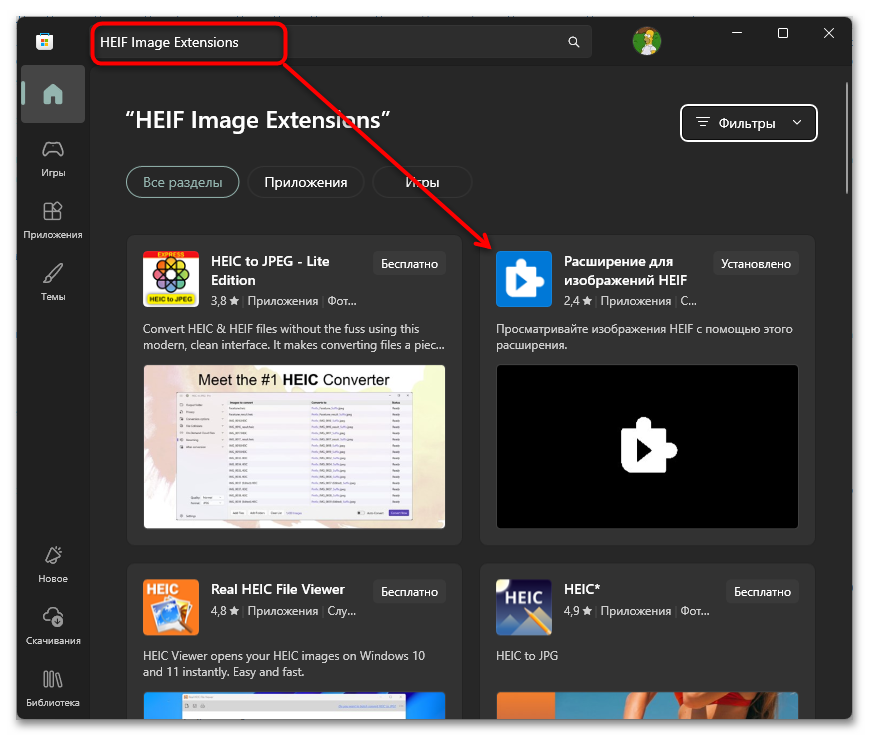Screen dimensions: 869x736
Task: Open the Home section in the sidebar
Action: point(52,94)
